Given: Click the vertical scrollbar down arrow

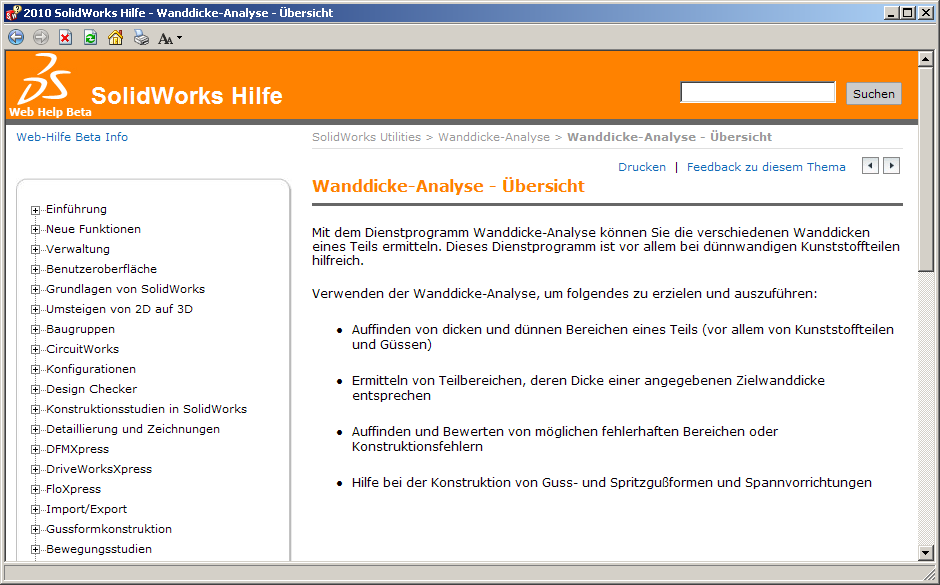Looking at the screenshot, I should (926, 553).
